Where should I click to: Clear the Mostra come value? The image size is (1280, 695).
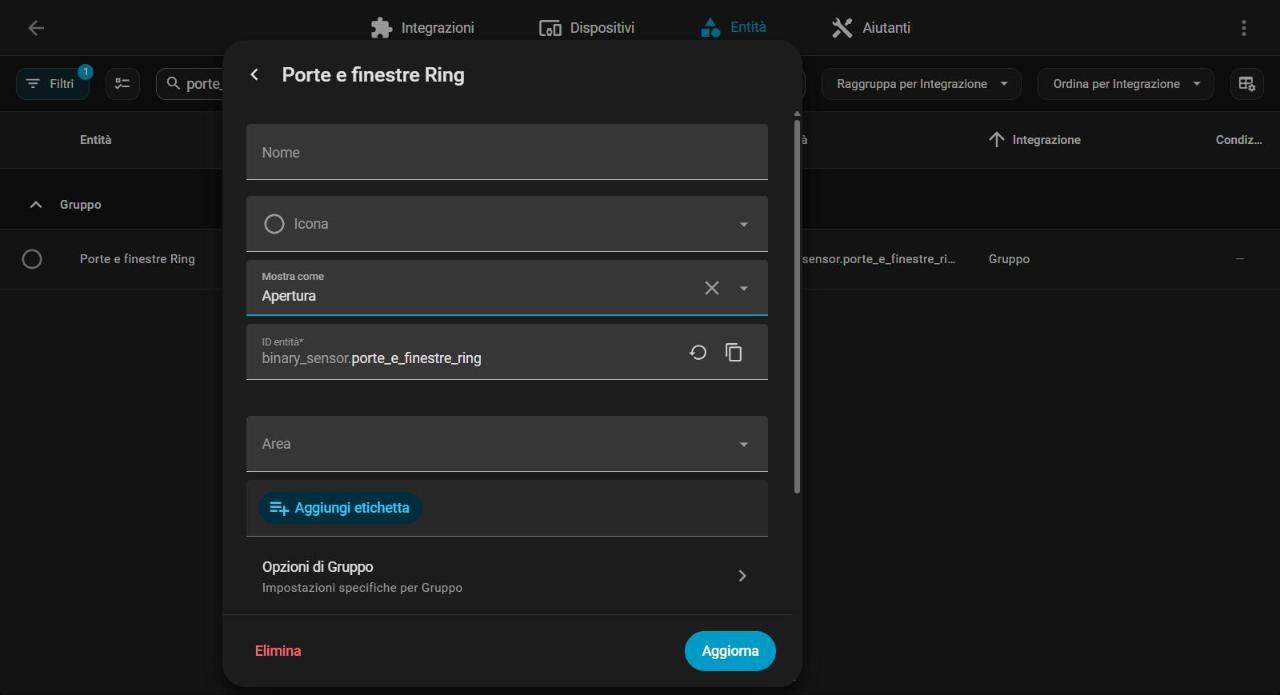click(712, 288)
